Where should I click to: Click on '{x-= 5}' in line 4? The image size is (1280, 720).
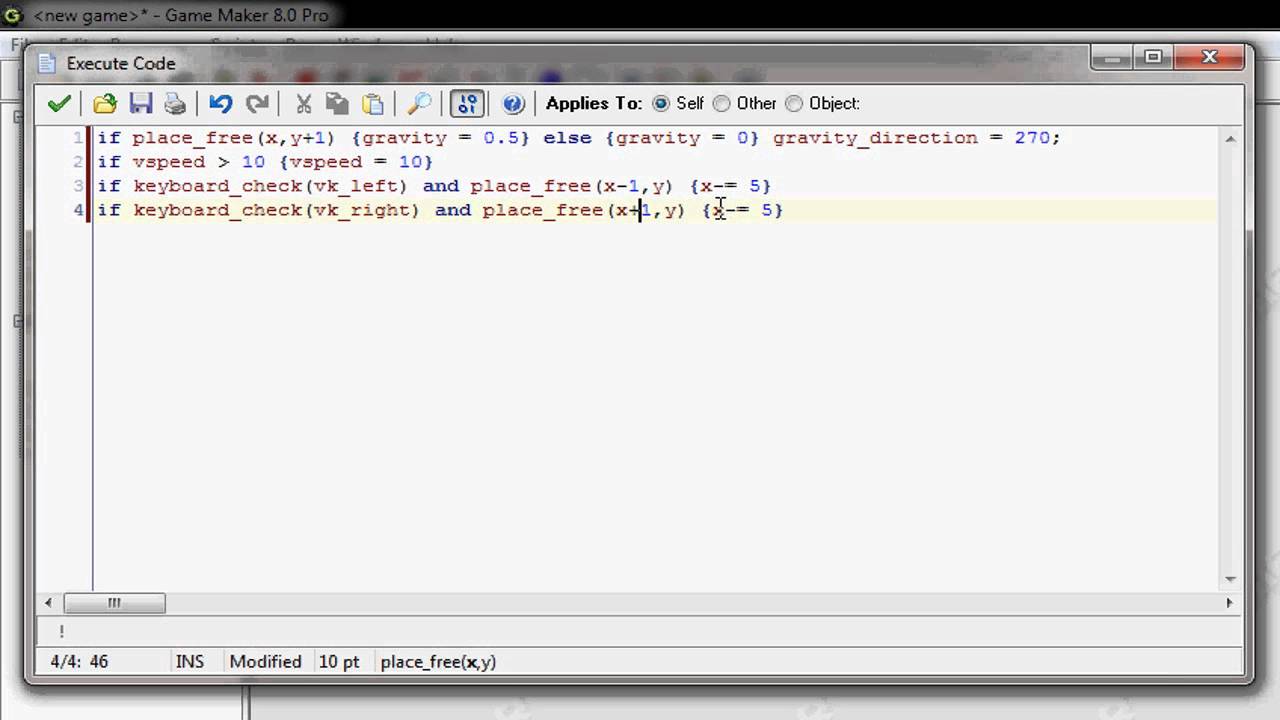743,210
